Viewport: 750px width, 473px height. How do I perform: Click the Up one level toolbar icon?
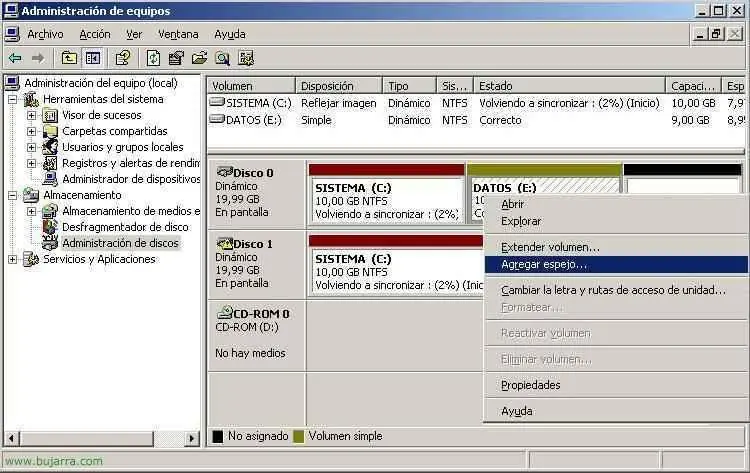click(x=69, y=58)
